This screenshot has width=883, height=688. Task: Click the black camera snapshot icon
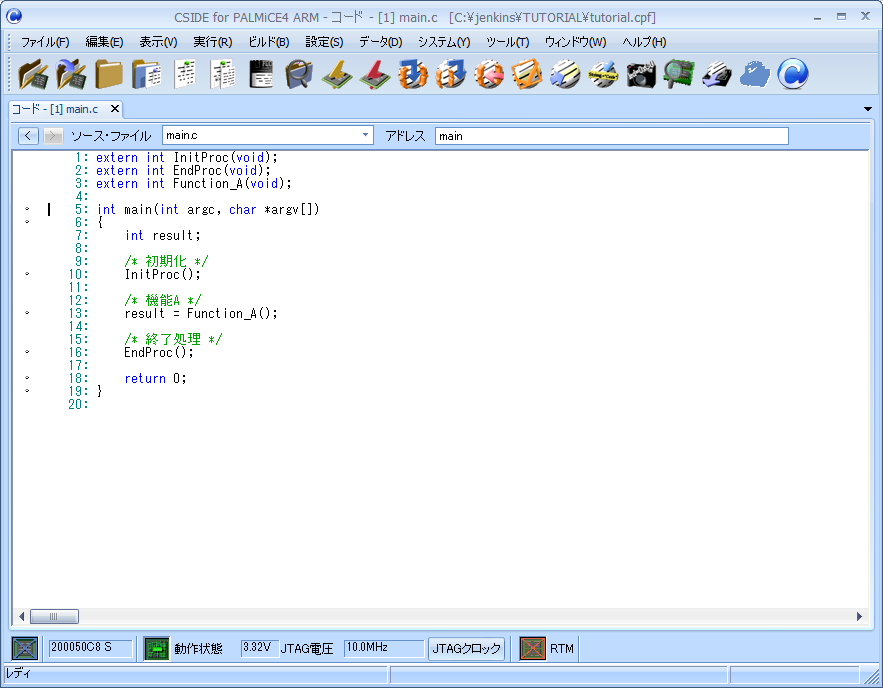[641, 74]
